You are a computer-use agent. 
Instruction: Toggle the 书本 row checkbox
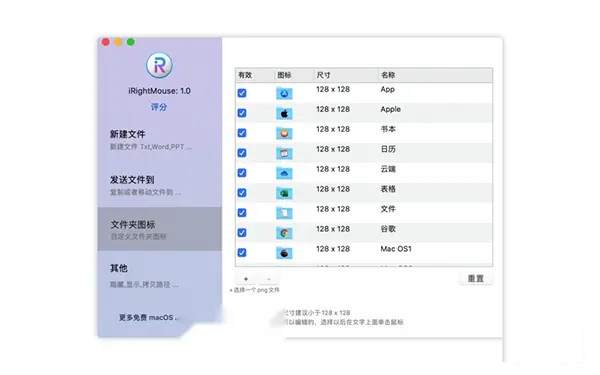242,133
